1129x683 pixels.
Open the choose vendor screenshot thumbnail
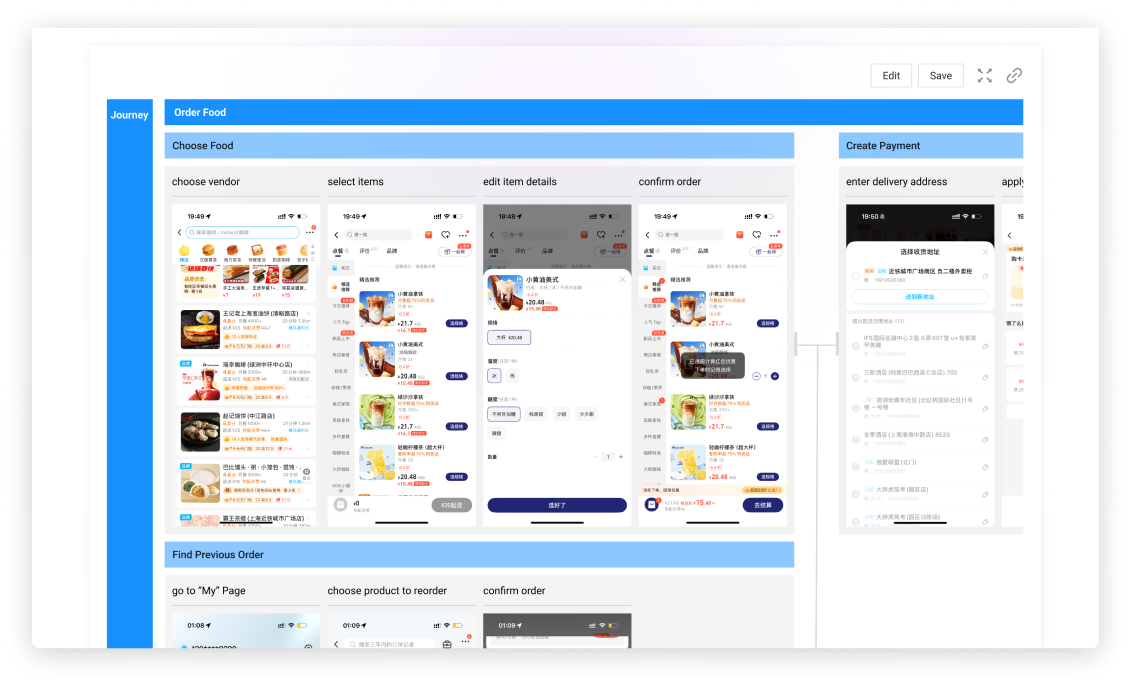pos(245,365)
